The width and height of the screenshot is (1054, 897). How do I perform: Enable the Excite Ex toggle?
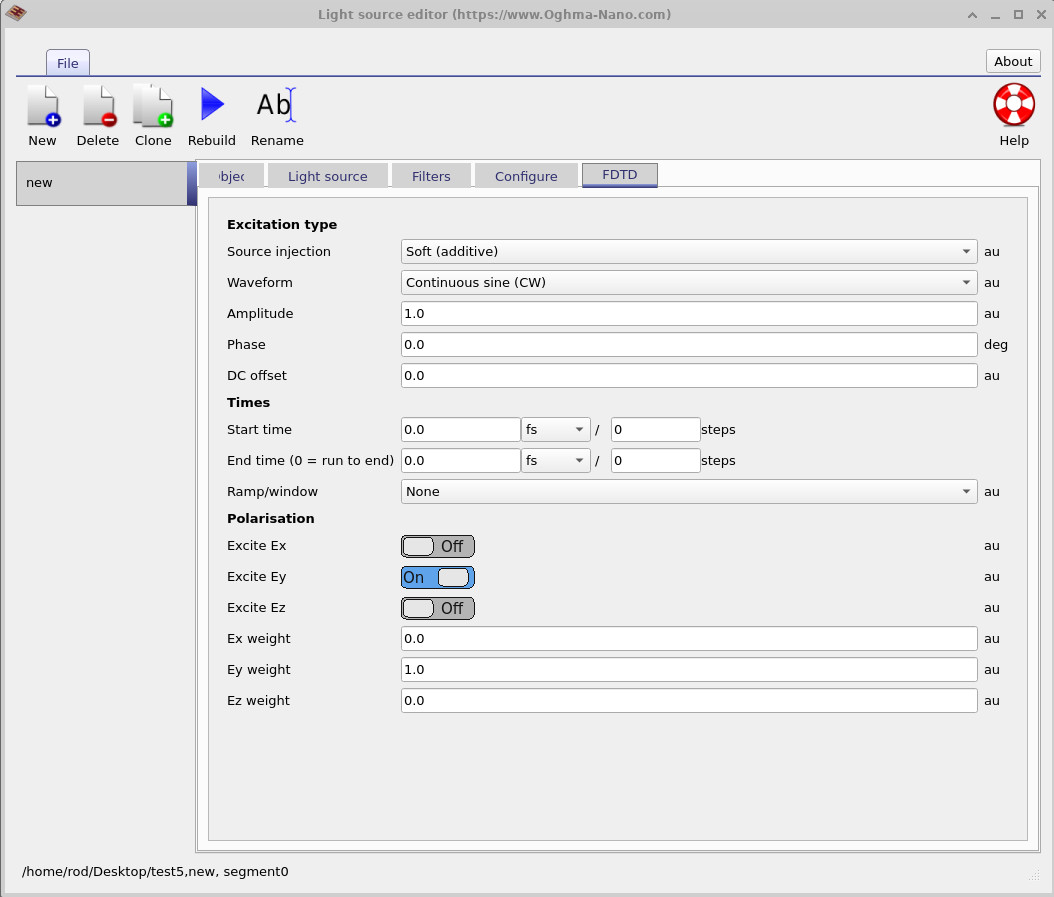tap(437, 546)
